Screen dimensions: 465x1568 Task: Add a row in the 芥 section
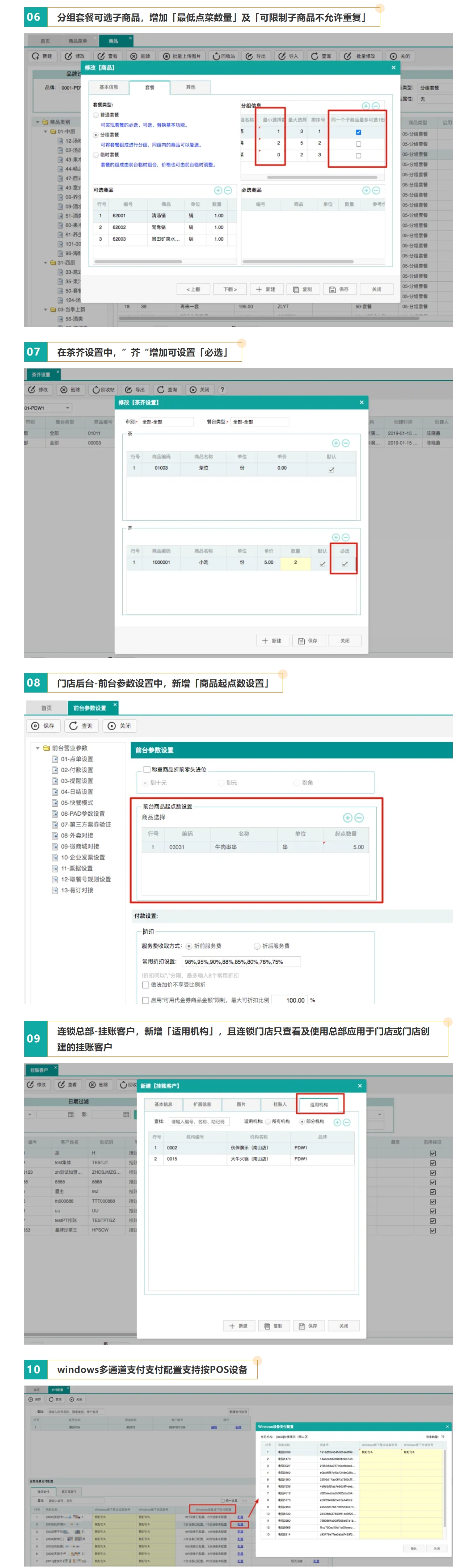coord(335,537)
